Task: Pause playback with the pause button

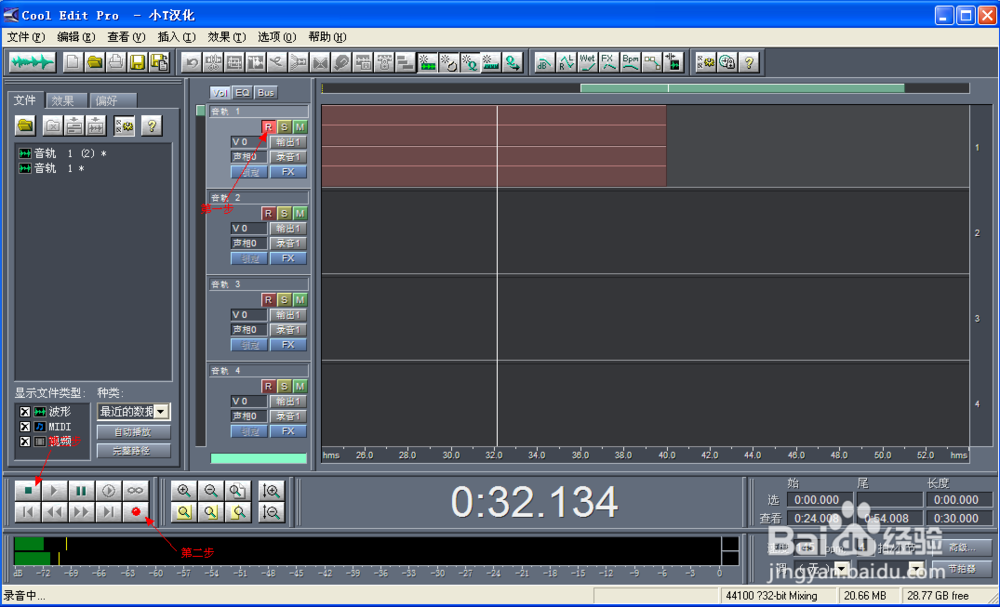Action: 82,490
